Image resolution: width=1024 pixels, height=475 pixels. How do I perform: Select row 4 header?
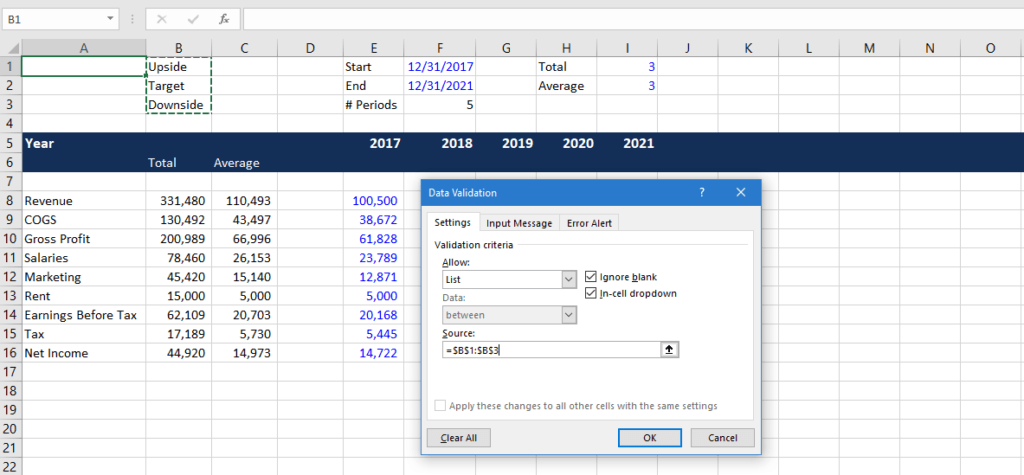click(11, 123)
